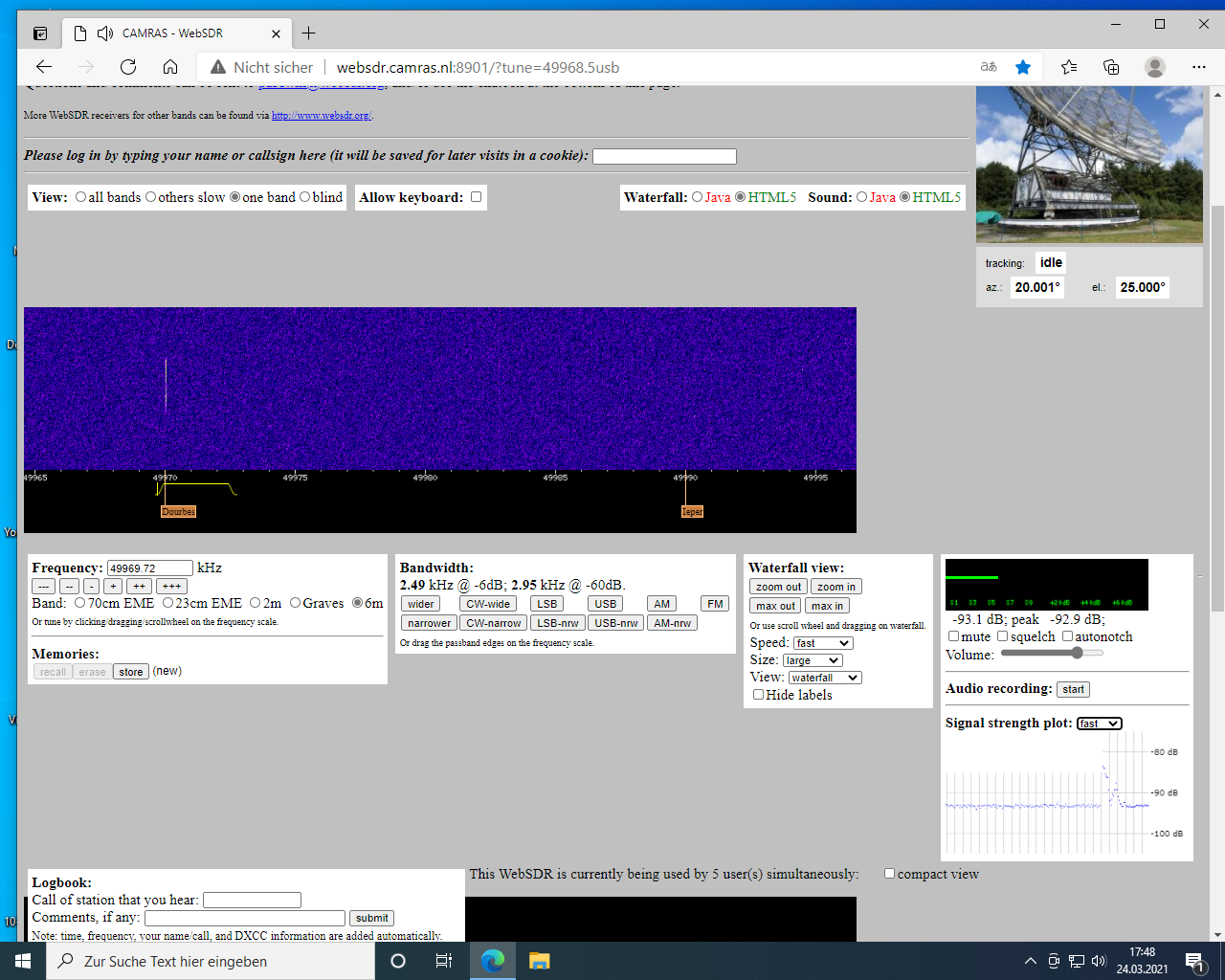Screen dimensions: 1225x980
Task: Click the system tray volume icon
Action: tap(1098, 961)
